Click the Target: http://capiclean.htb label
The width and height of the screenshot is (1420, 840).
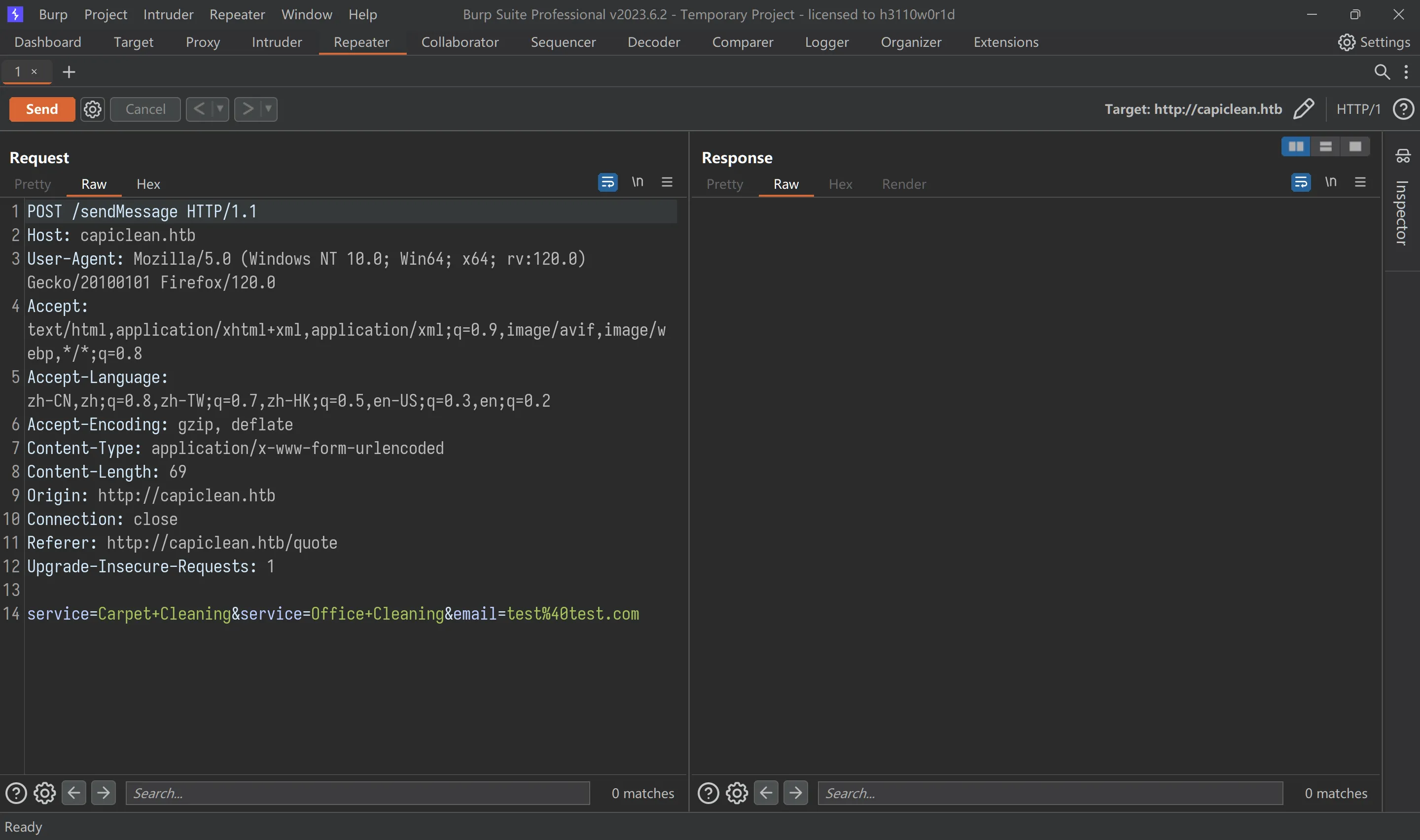click(x=1193, y=108)
